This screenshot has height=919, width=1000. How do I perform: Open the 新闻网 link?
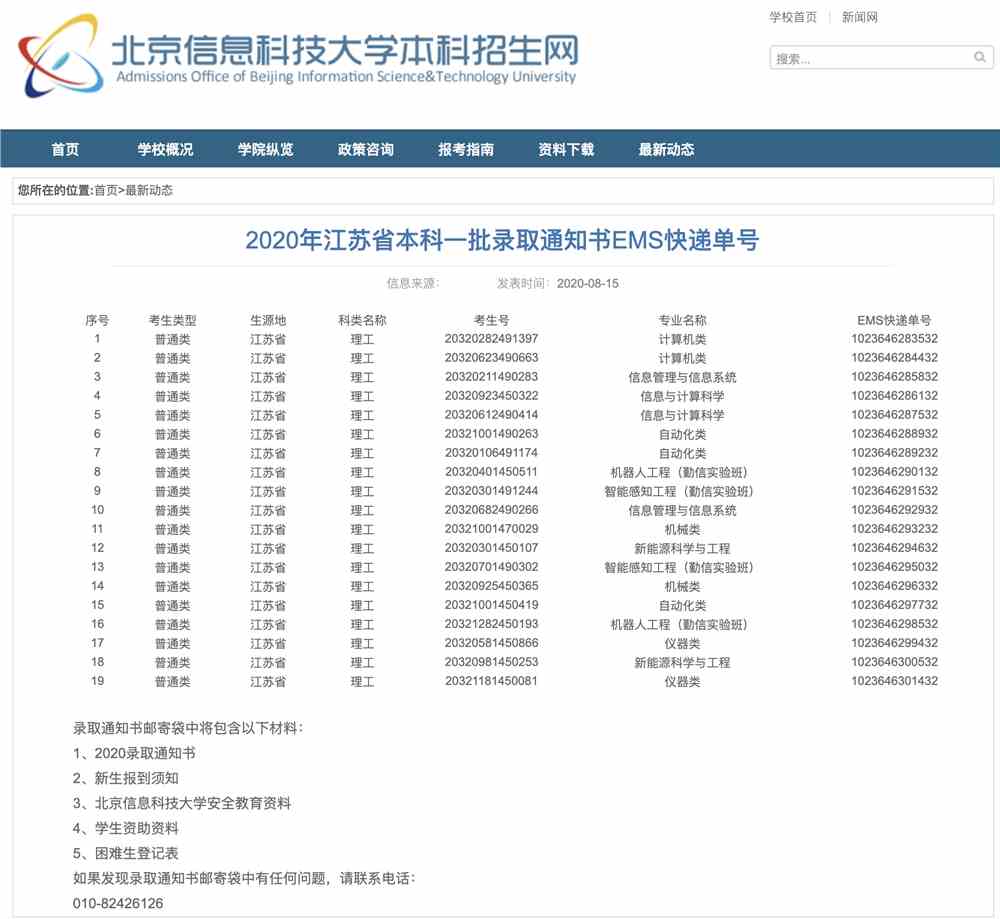(860, 17)
